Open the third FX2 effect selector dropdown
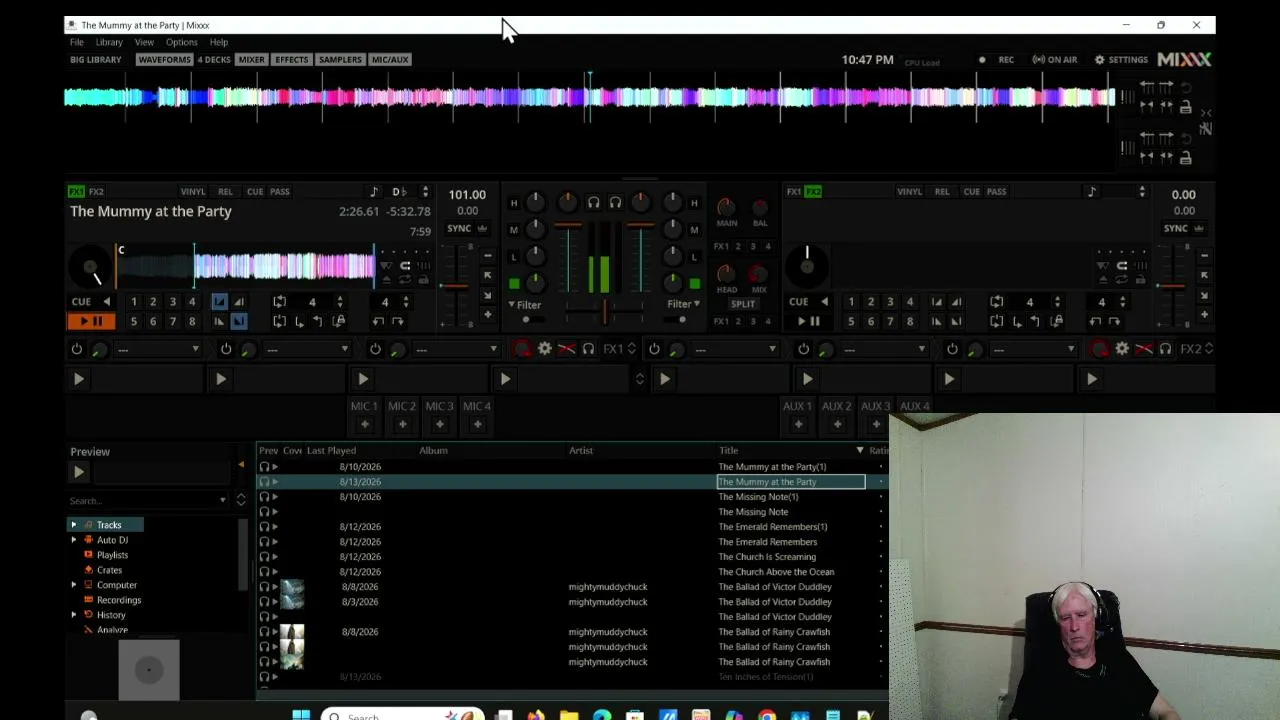This screenshot has width=1280, height=720. (1034, 349)
